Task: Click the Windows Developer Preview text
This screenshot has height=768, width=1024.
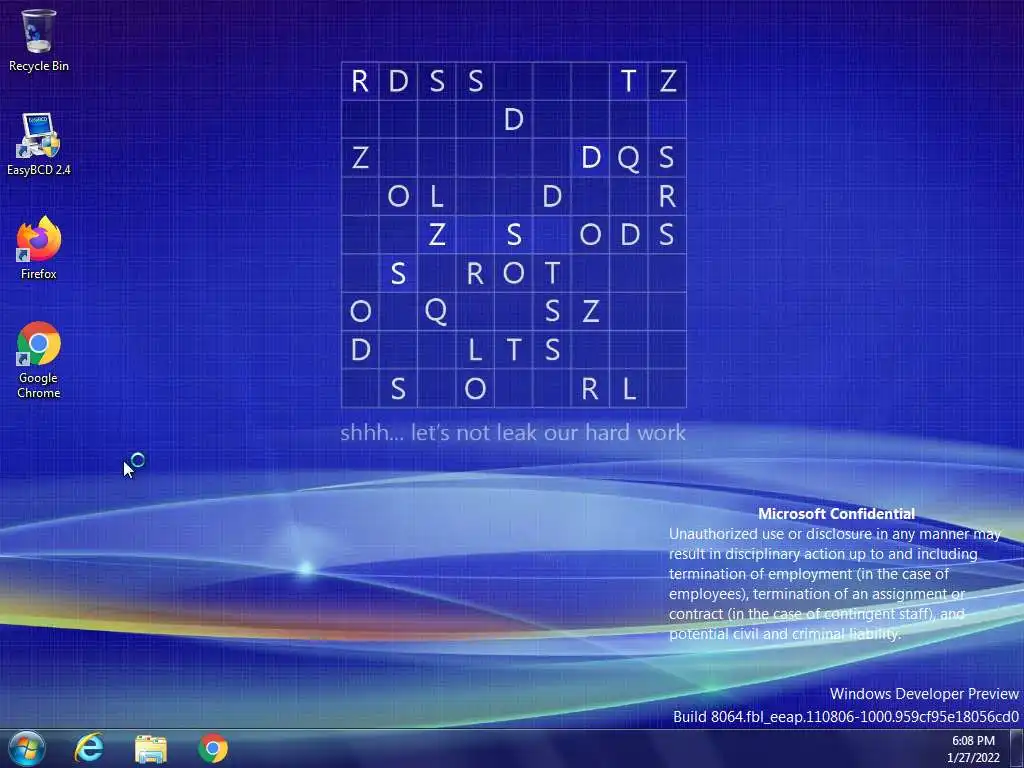Action: pyautogui.click(x=924, y=694)
